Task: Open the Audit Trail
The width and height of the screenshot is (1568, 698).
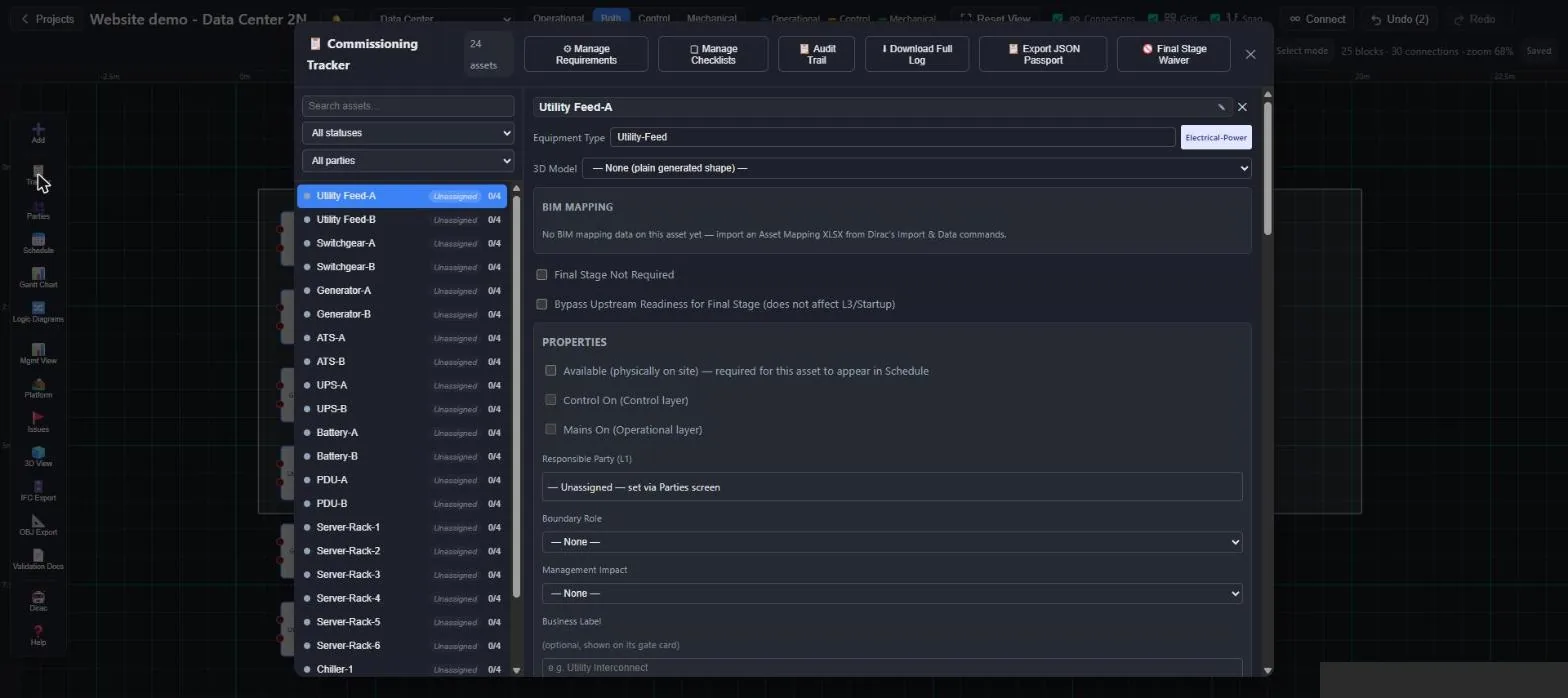Action: coord(816,54)
